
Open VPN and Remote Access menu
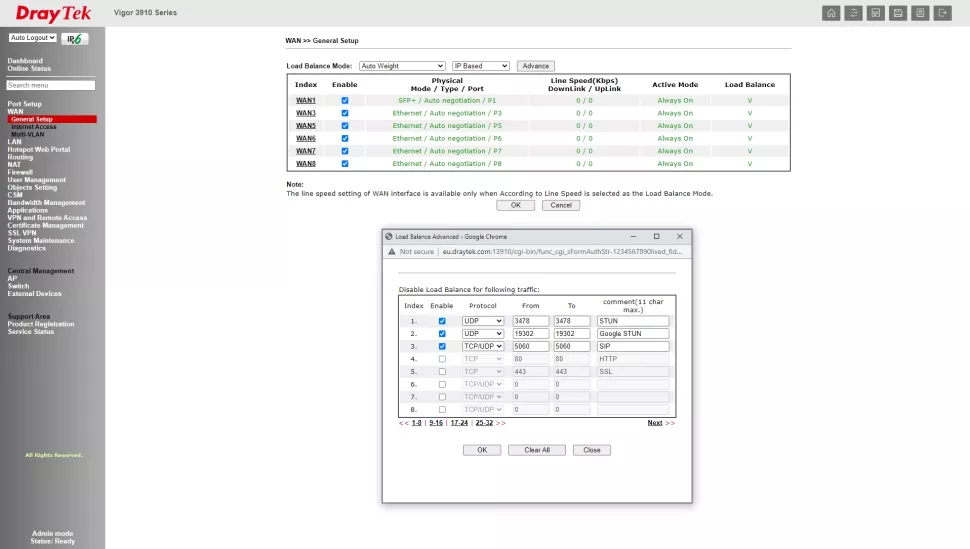[47, 218]
